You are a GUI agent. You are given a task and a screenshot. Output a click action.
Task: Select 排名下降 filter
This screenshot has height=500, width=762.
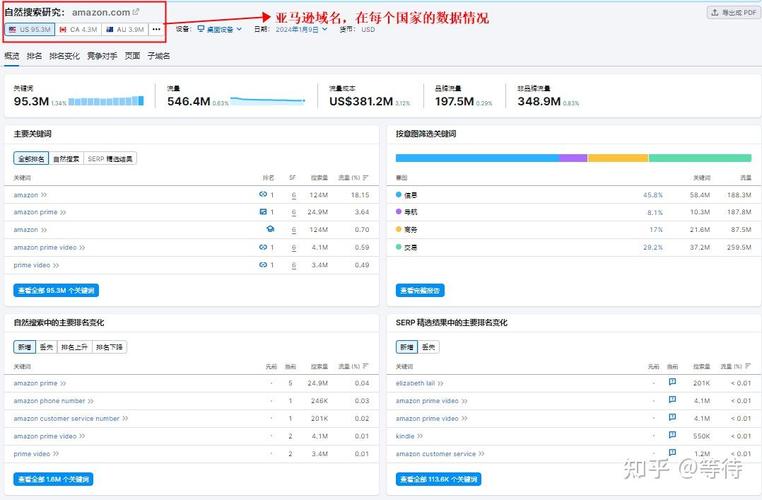click(x=109, y=347)
